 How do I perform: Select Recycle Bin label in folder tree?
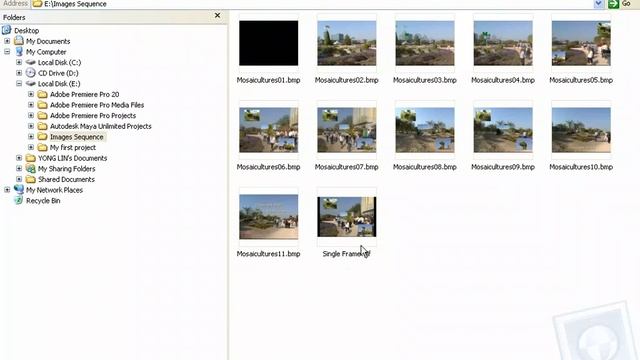pyautogui.click(x=43, y=200)
